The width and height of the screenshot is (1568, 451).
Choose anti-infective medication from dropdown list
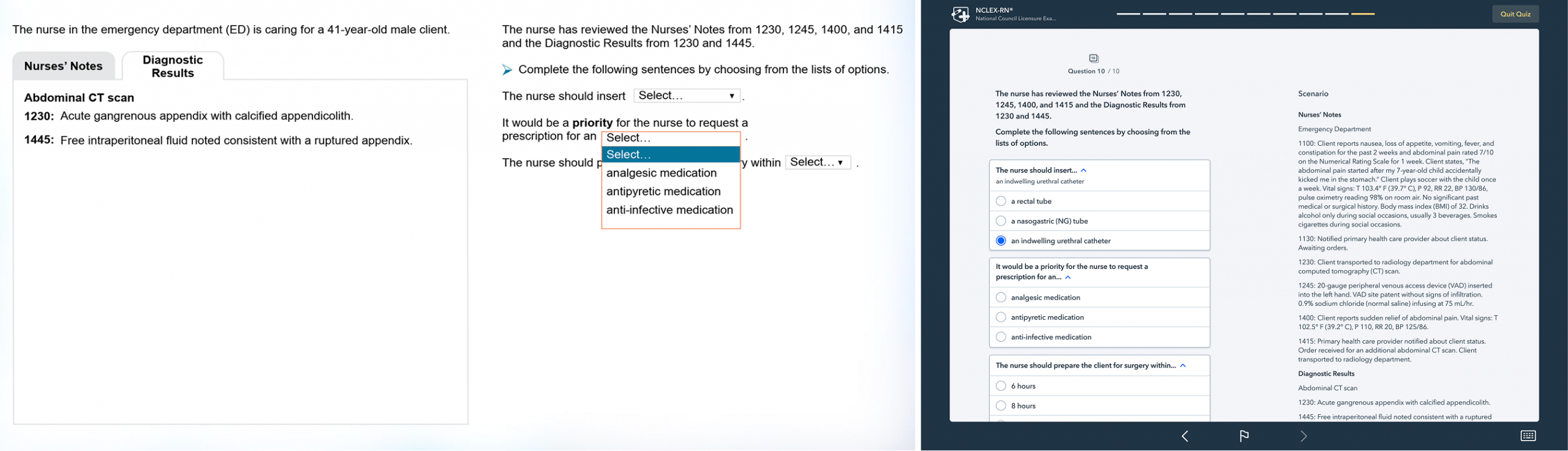tap(669, 210)
